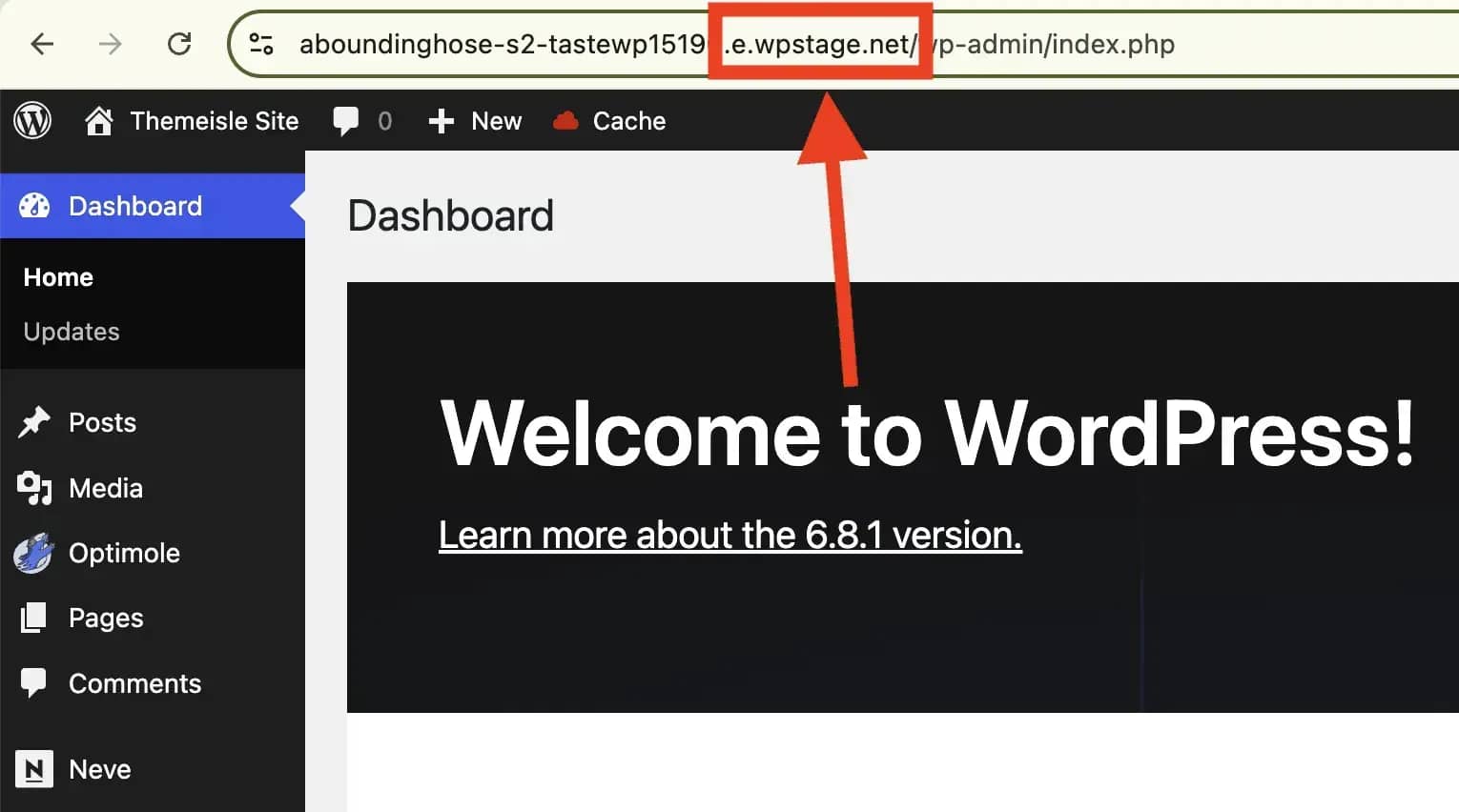Open Pages in the sidebar
The image size is (1459, 812).
point(106,618)
